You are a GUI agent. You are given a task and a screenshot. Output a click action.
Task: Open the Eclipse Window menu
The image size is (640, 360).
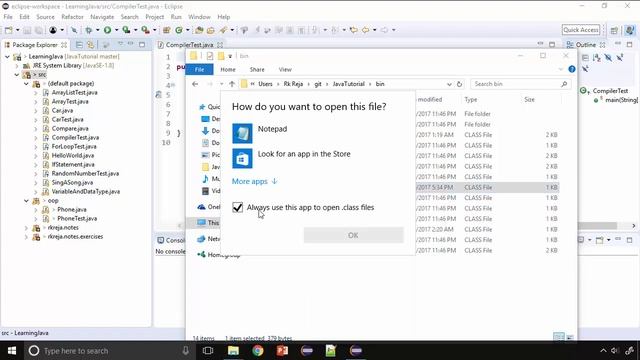pyautogui.click(x=199, y=17)
